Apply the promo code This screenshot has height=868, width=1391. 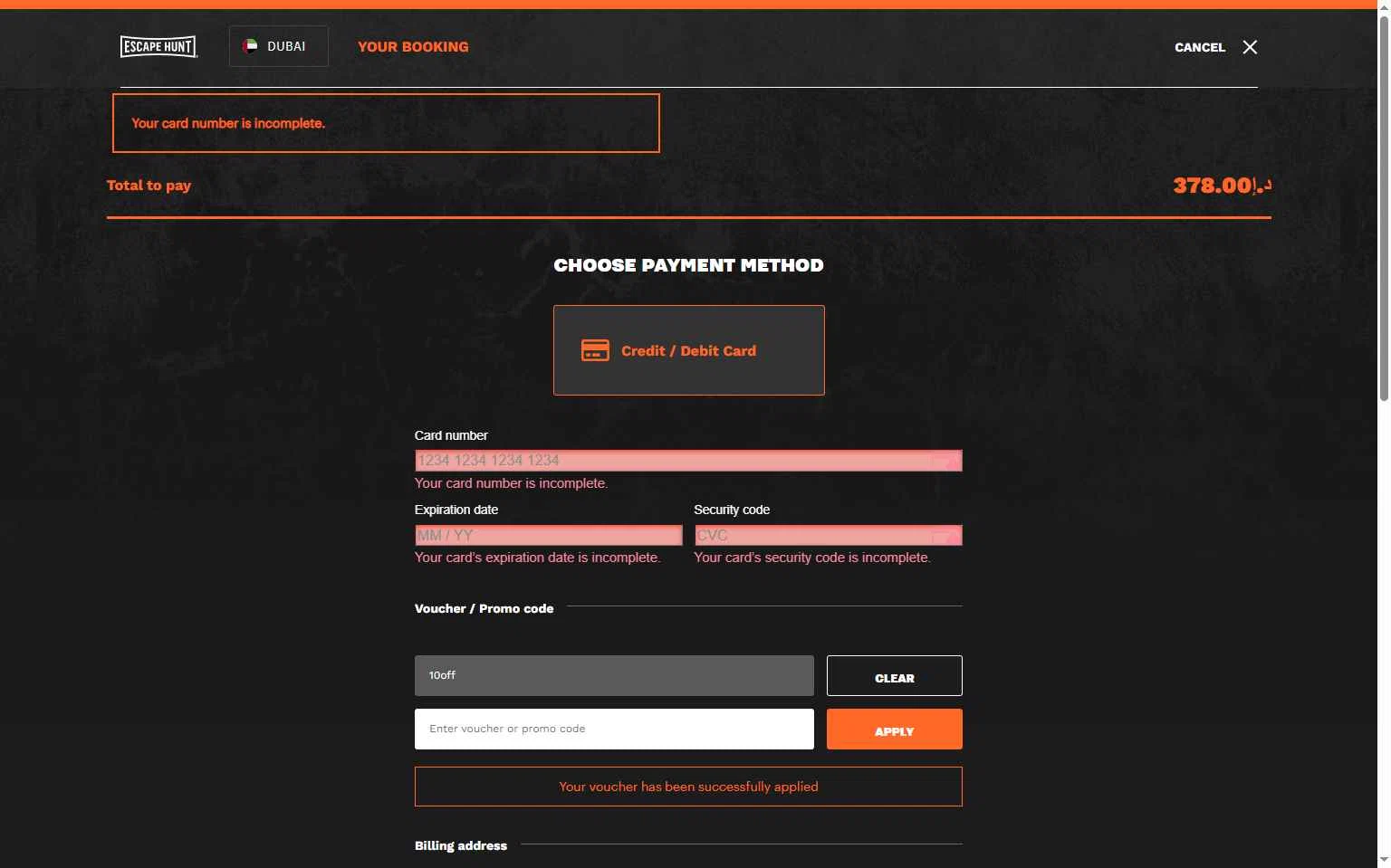tap(895, 729)
